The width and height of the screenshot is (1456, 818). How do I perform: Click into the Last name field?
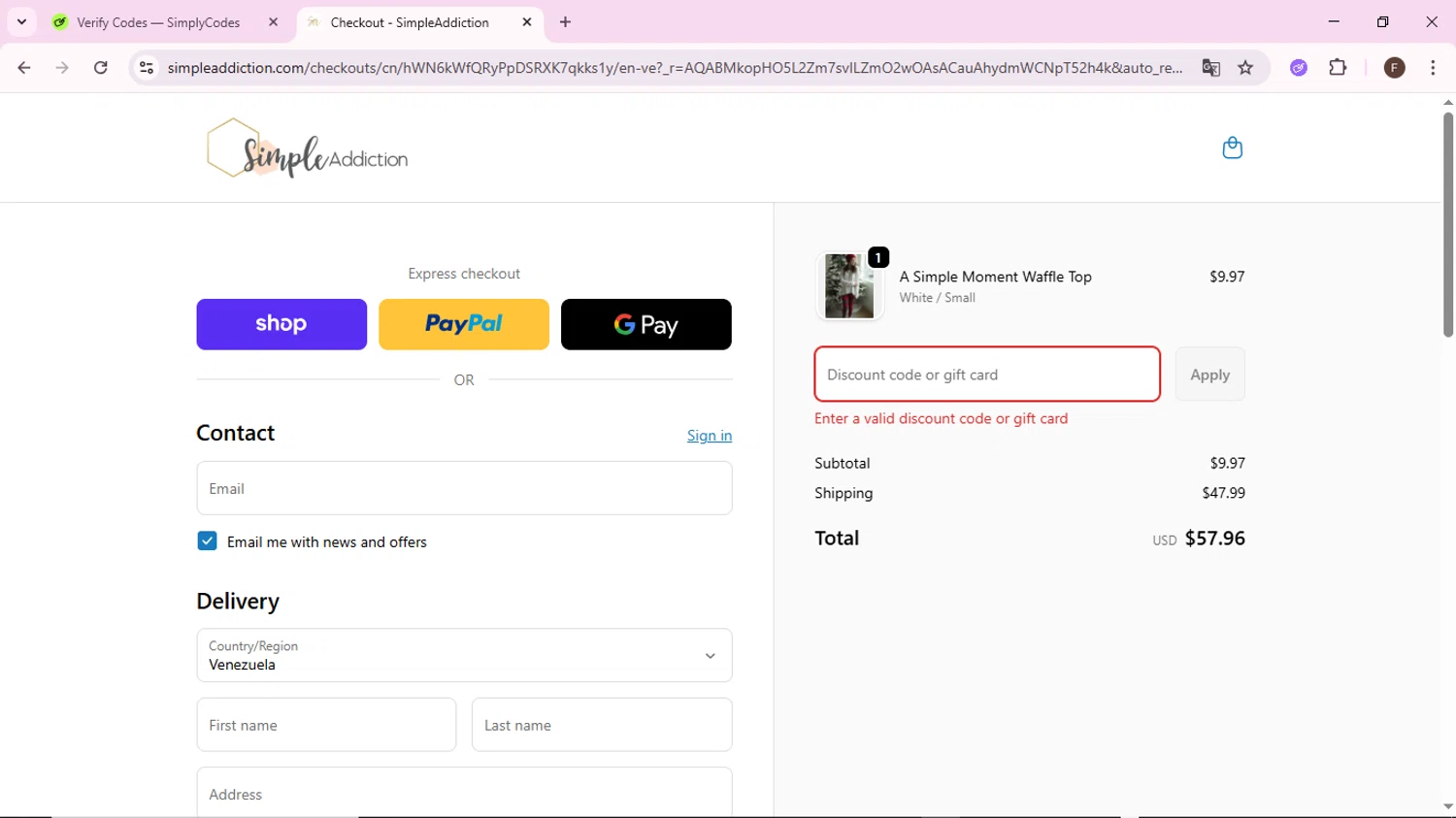click(602, 725)
